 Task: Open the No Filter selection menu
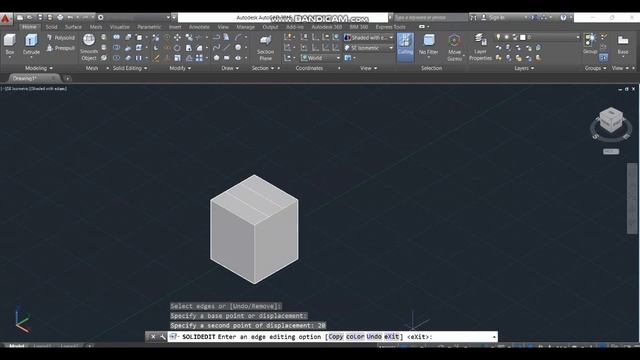click(429, 45)
